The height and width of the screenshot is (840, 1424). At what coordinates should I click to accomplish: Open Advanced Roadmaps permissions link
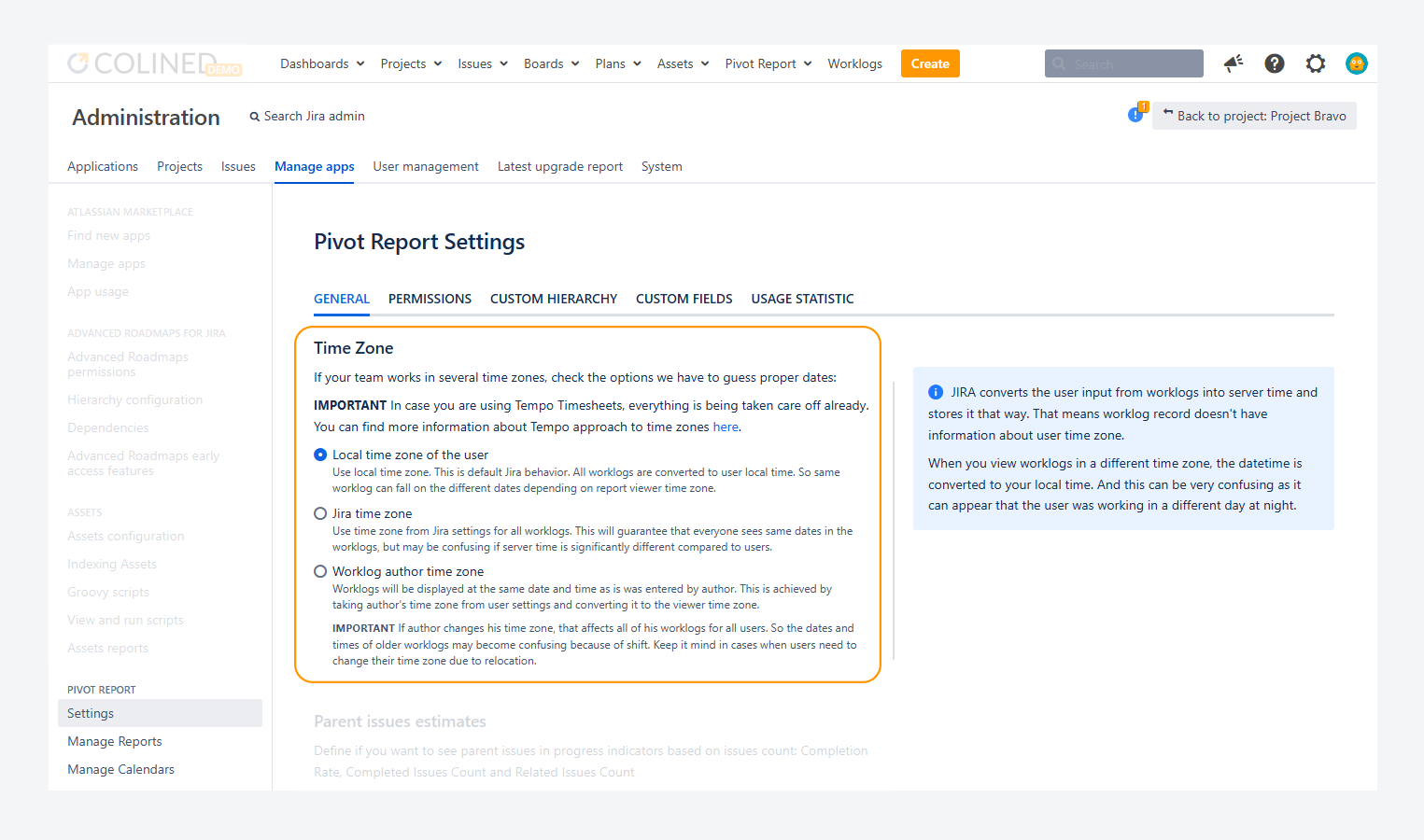point(128,364)
